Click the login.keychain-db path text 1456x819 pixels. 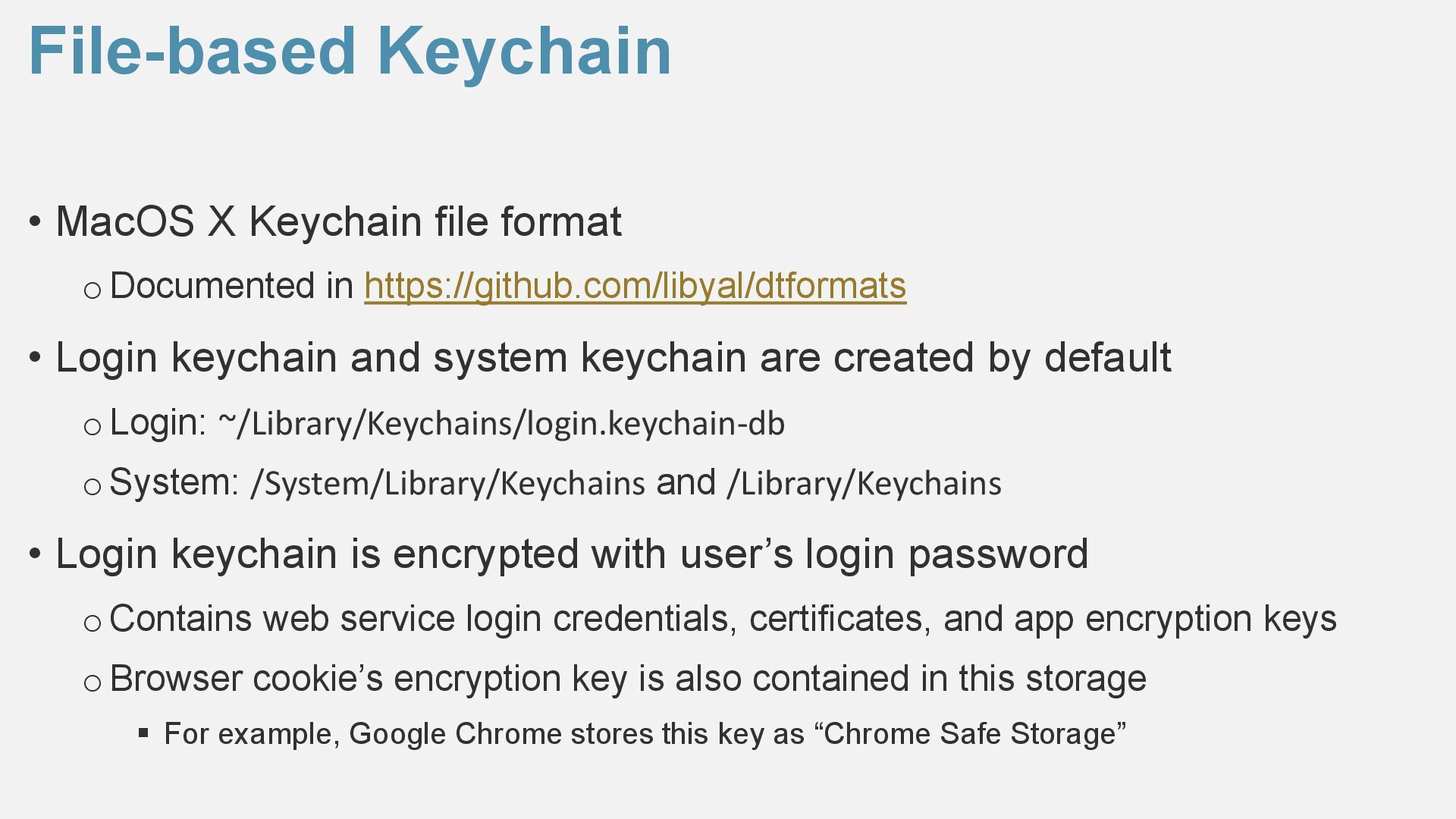(501, 423)
